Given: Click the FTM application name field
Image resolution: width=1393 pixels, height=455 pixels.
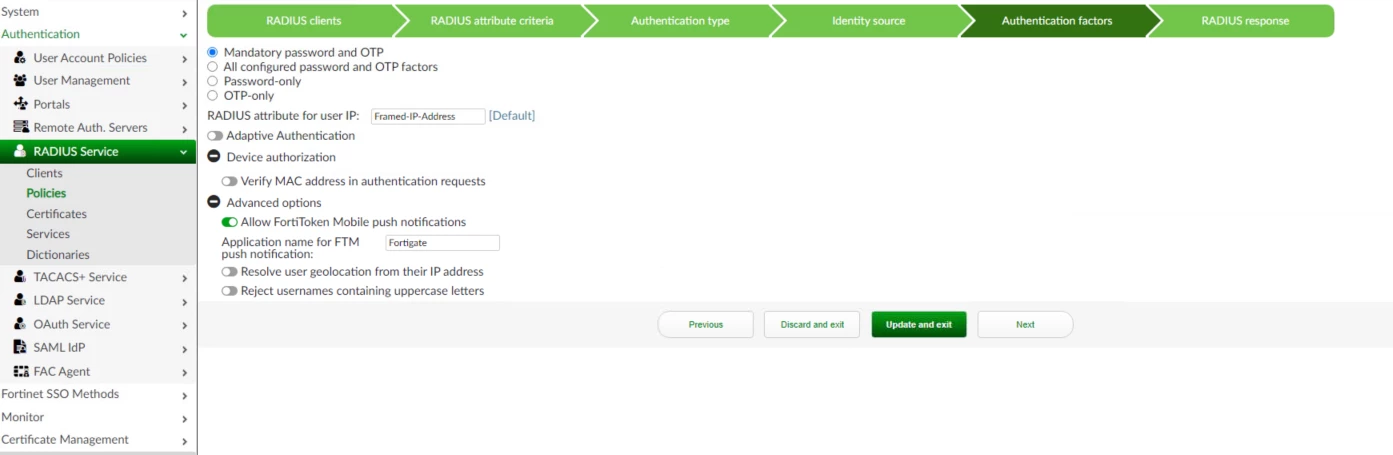Looking at the screenshot, I should tap(442, 243).
